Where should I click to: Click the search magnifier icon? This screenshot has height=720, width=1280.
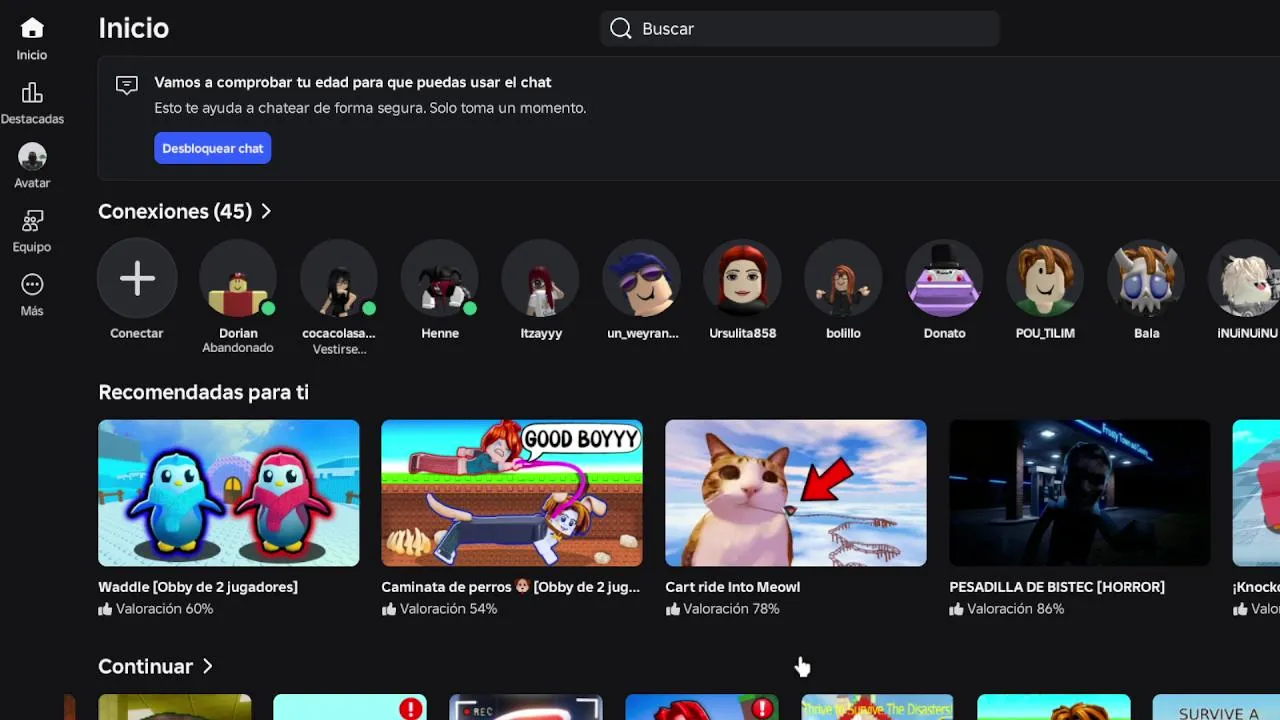(x=621, y=28)
